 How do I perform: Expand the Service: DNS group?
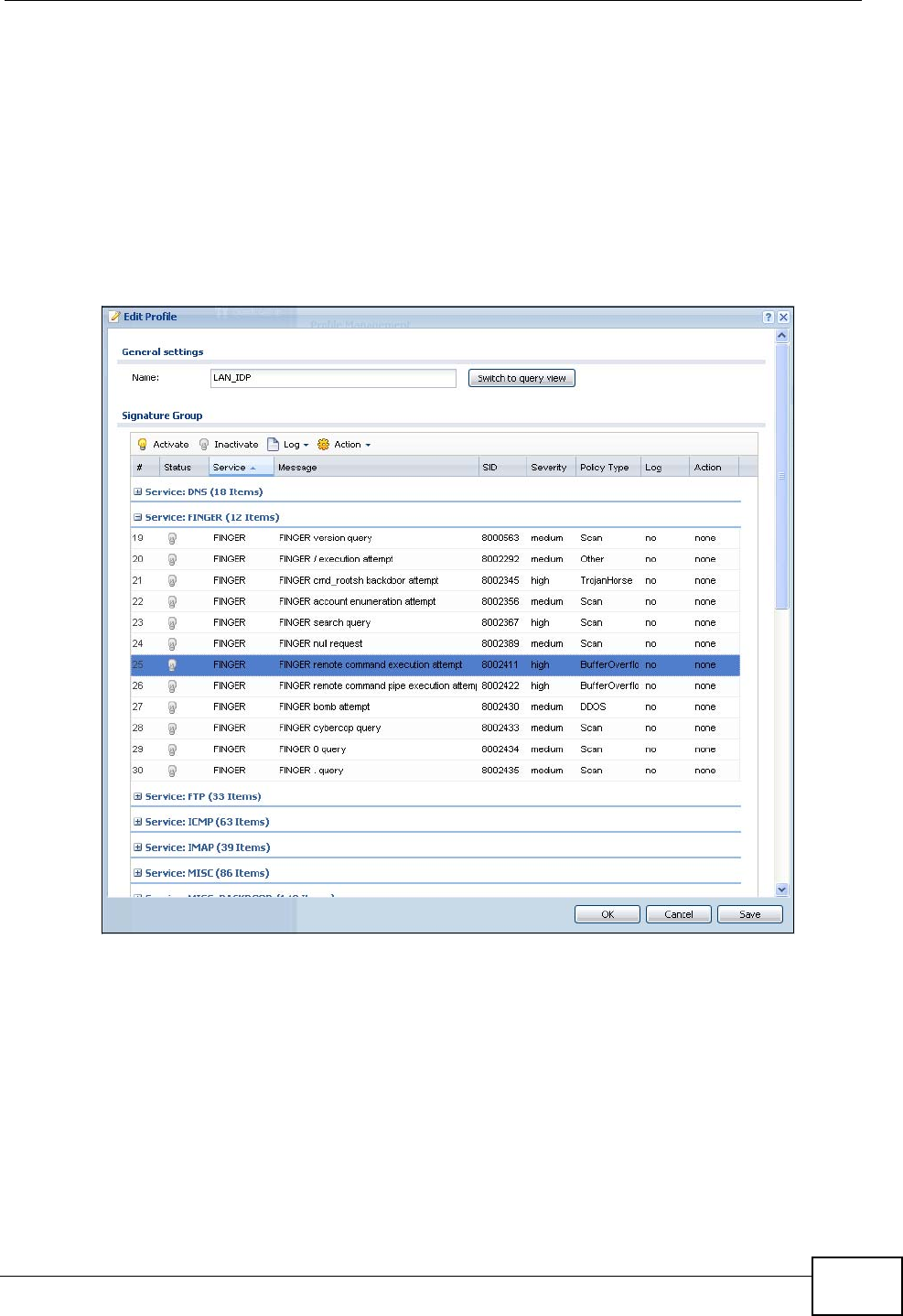point(138,492)
